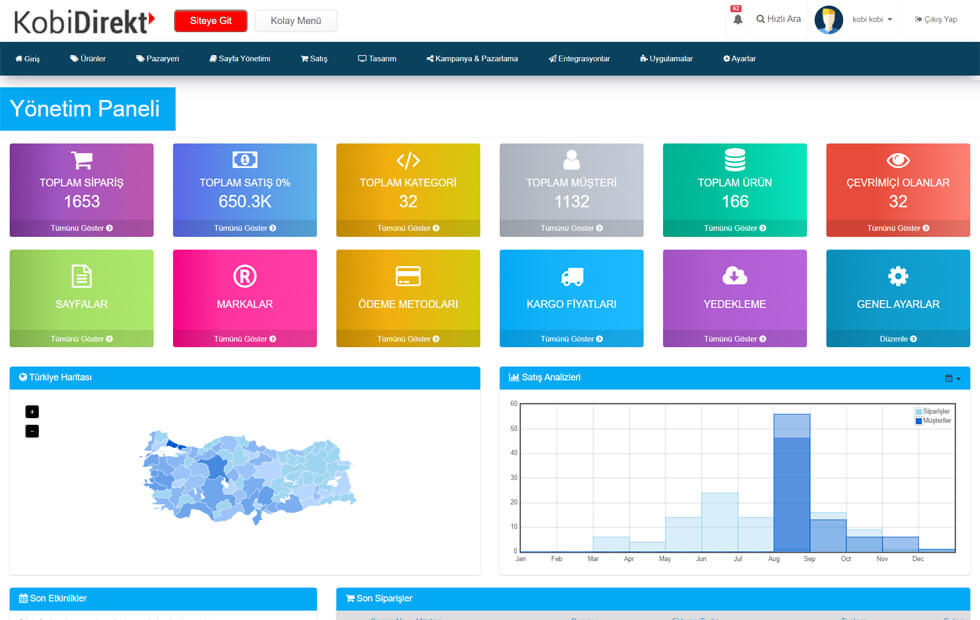Click the credit card icon on Ödeme Metodları
This screenshot has height=620, width=980.
(408, 276)
